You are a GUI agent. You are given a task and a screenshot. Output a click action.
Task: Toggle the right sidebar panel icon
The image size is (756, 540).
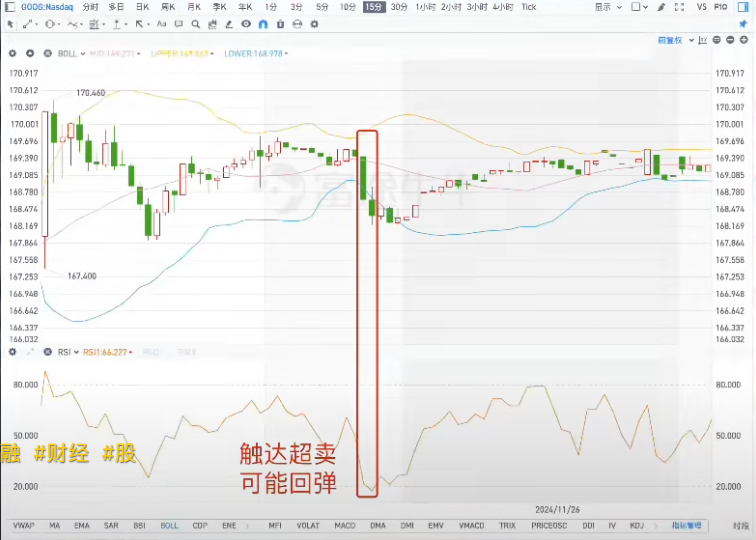743,7
